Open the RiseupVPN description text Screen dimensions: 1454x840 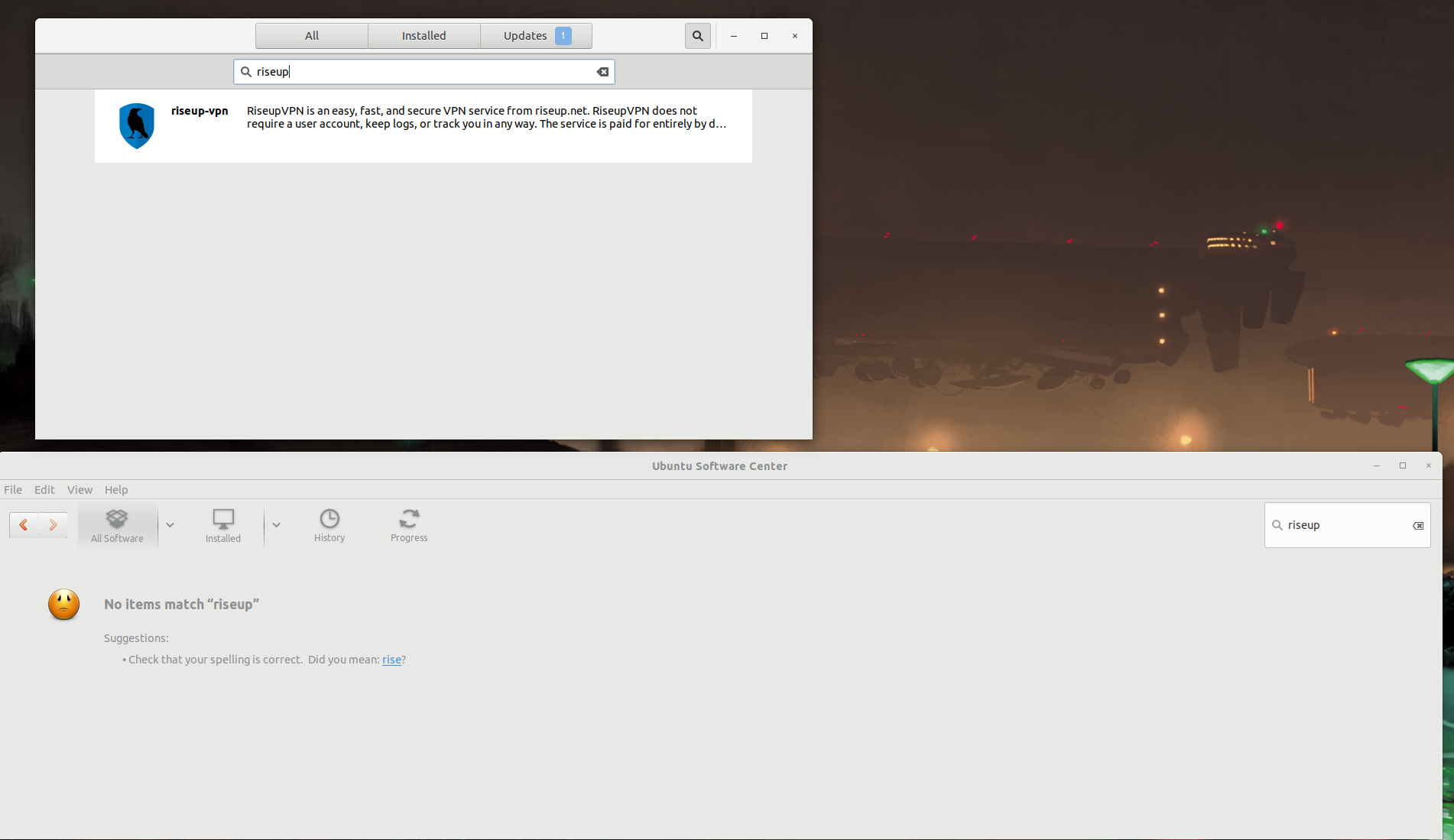point(486,117)
